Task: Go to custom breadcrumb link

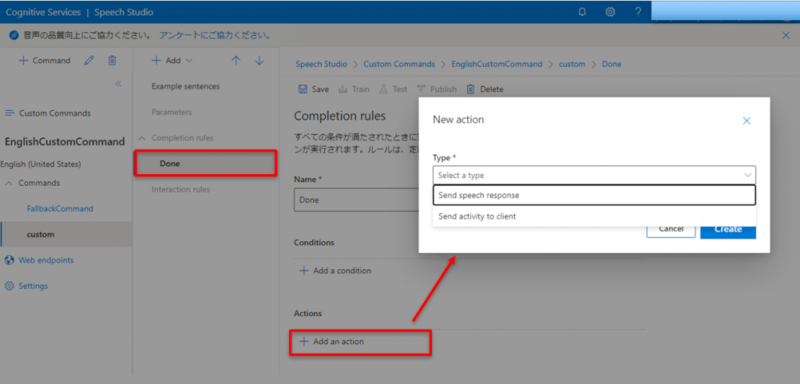Action: tap(572, 64)
